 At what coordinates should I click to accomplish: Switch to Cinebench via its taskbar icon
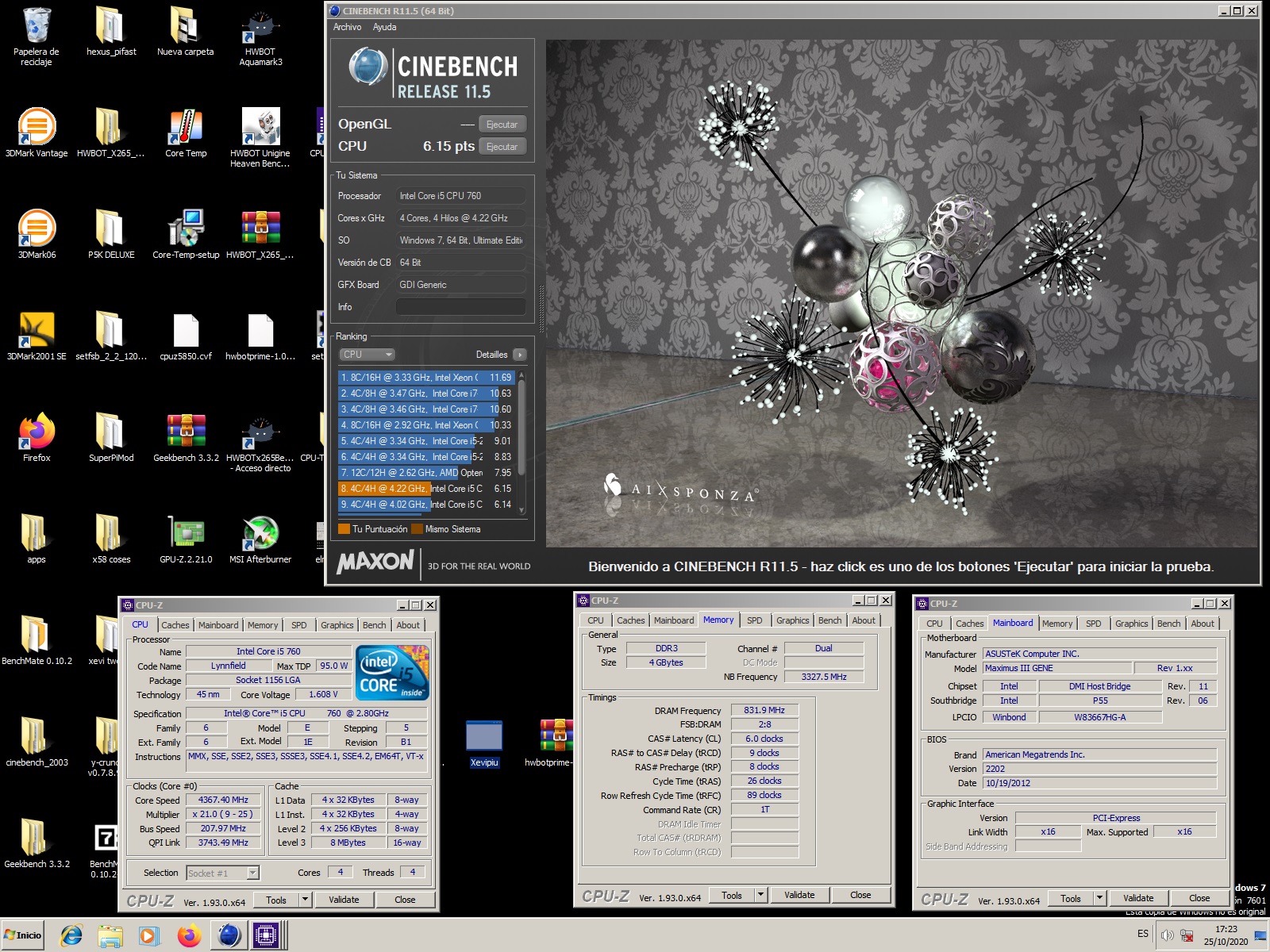[x=229, y=936]
